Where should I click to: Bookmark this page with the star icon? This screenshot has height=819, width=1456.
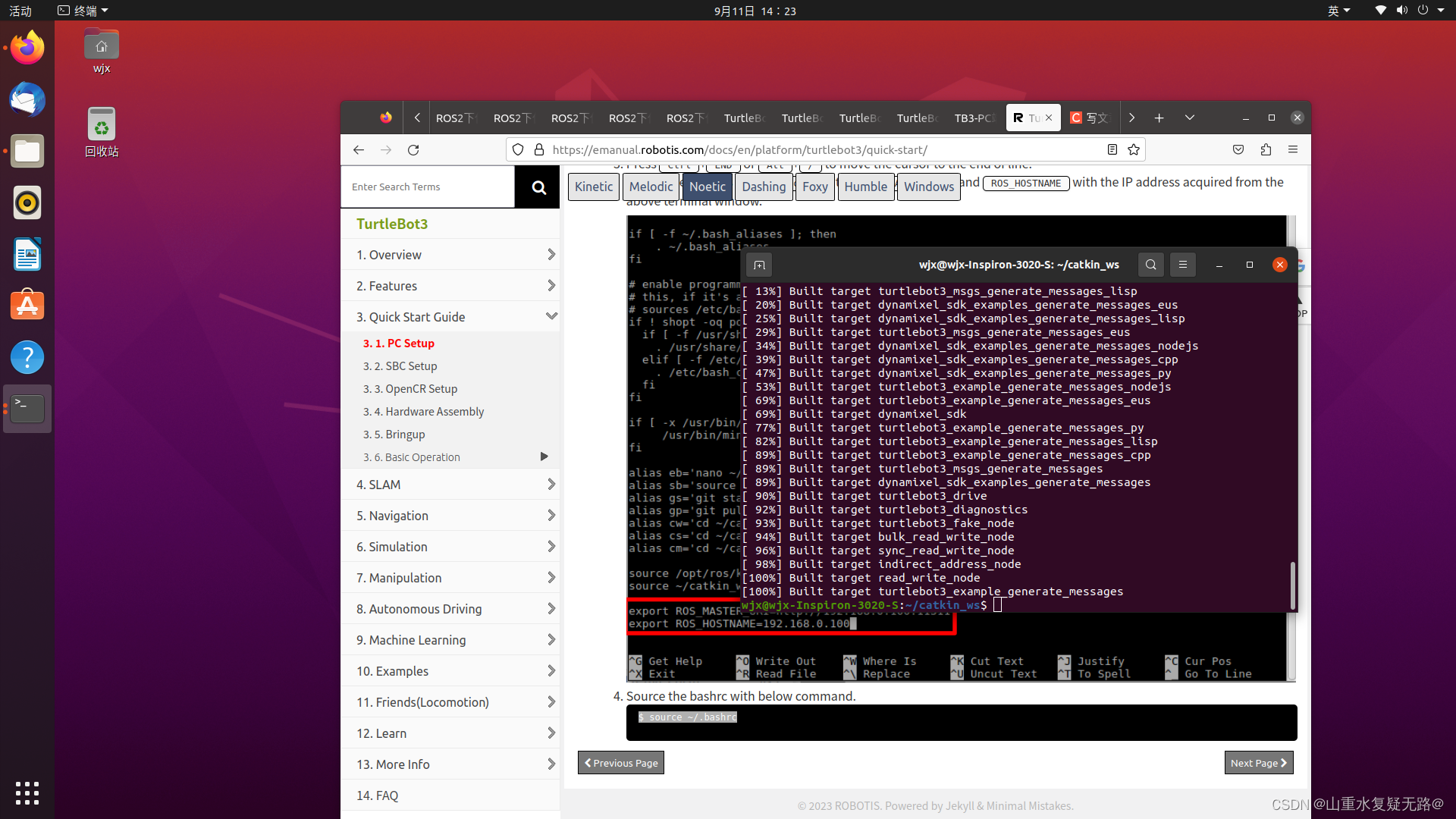click(1134, 150)
